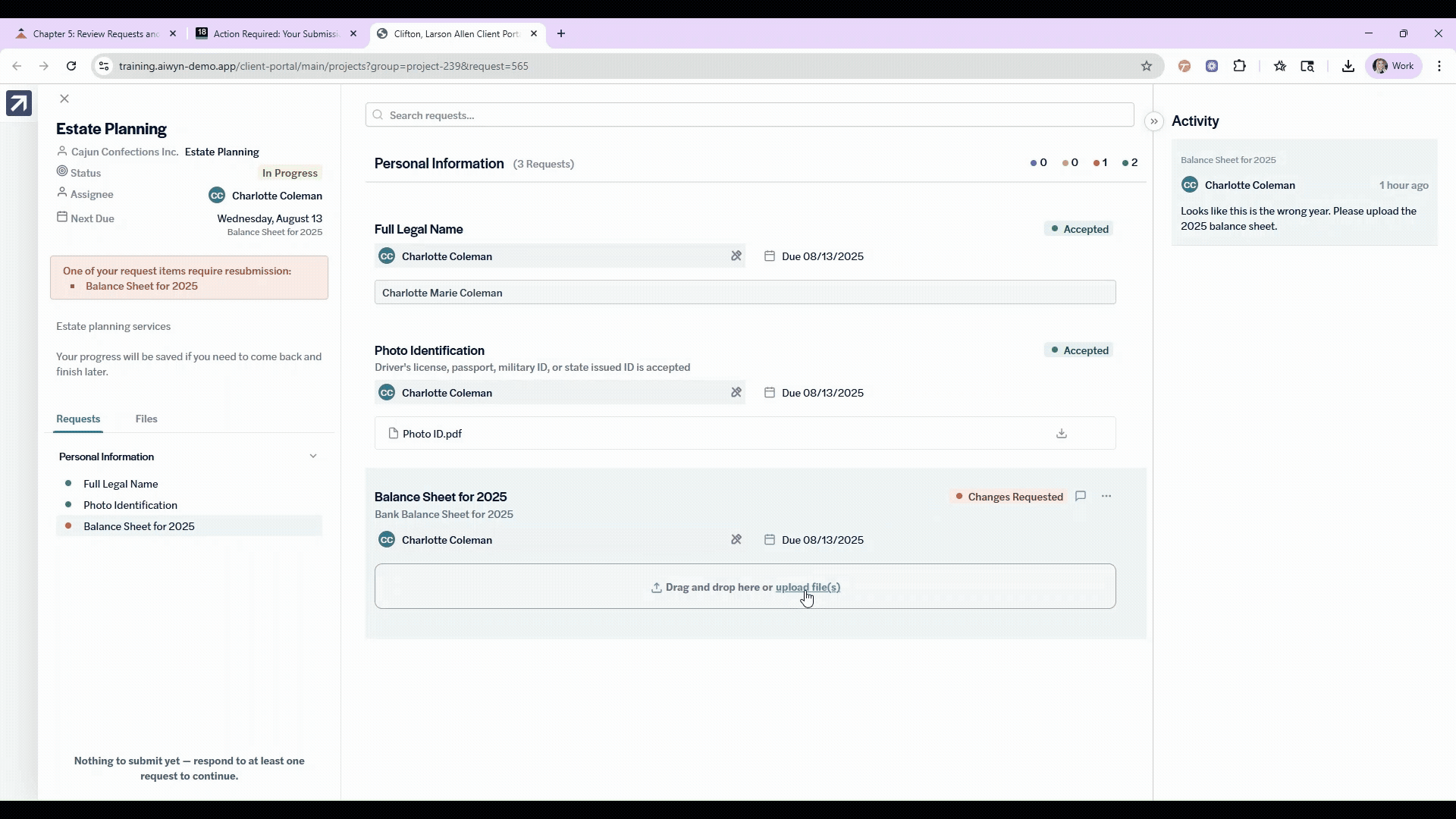Screen dimensions: 1456x819
Task: Close the Estate Planning side panel
Action: 64,99
